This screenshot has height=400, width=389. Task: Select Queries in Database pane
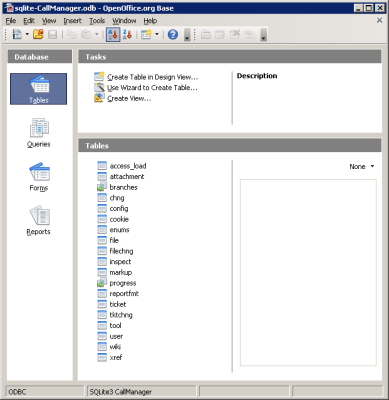(x=39, y=133)
